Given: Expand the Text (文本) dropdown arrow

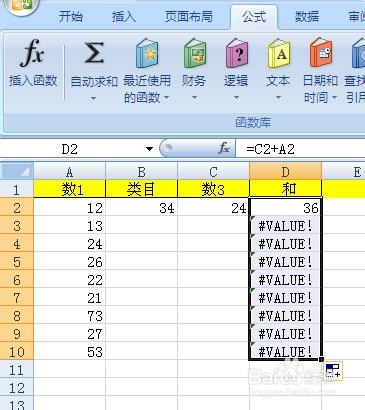Looking at the screenshot, I should 278,98.
